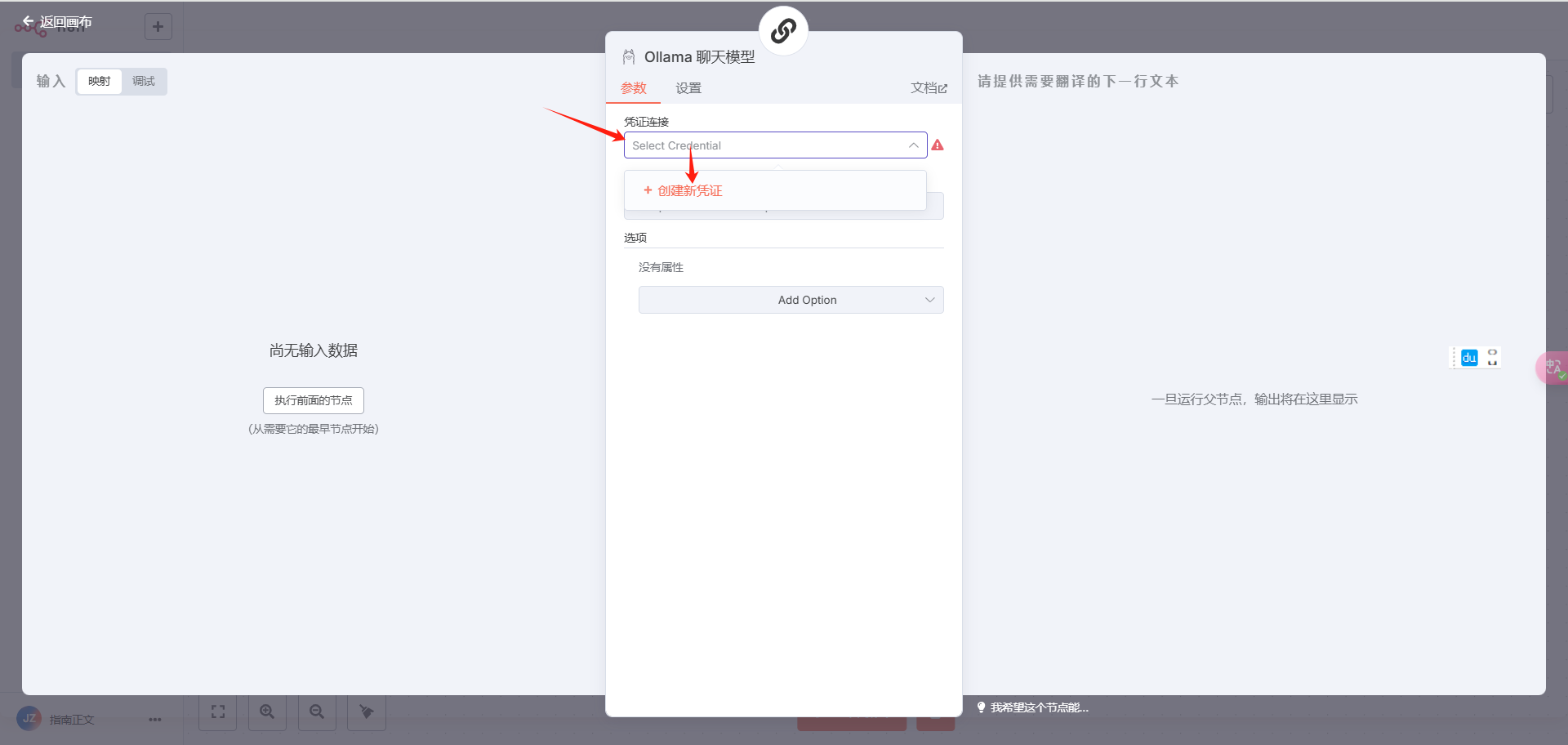
Task: Click the Ollama llama icon in the panel header
Action: click(x=629, y=57)
